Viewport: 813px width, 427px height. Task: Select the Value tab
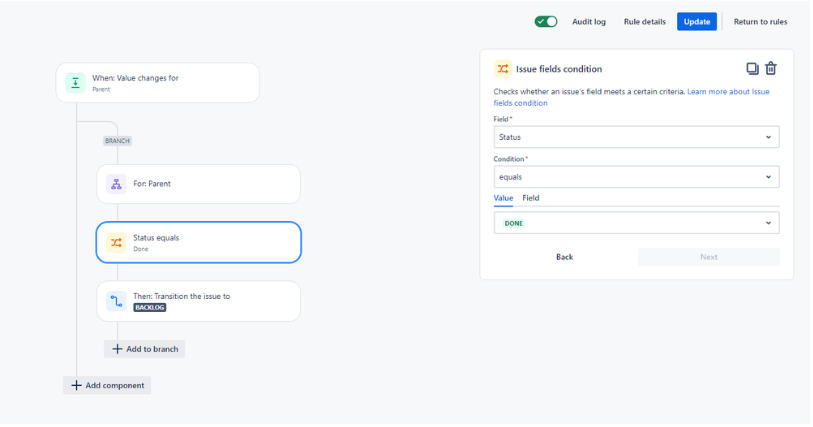(503, 198)
